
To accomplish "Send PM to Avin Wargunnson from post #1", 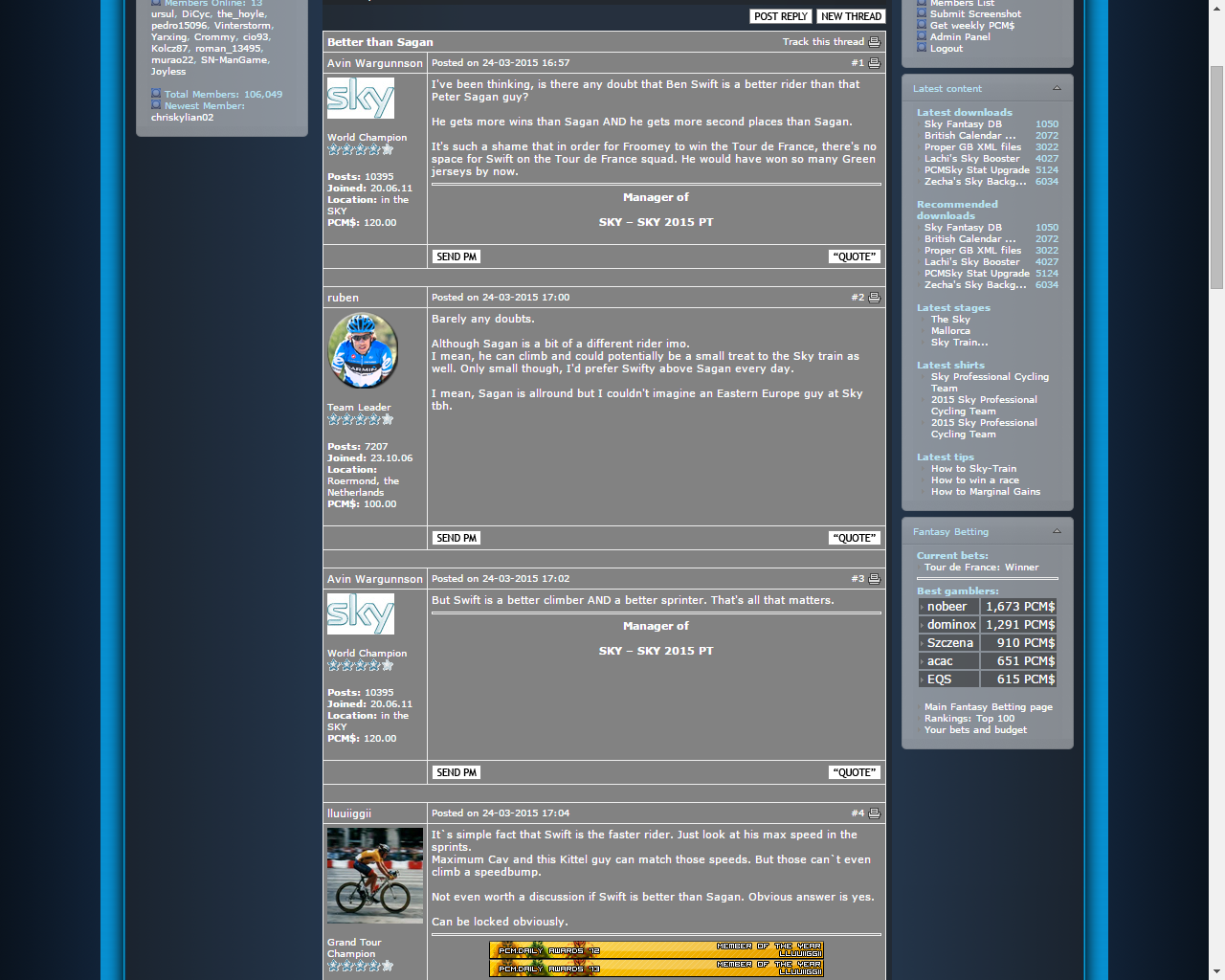I will (457, 256).
